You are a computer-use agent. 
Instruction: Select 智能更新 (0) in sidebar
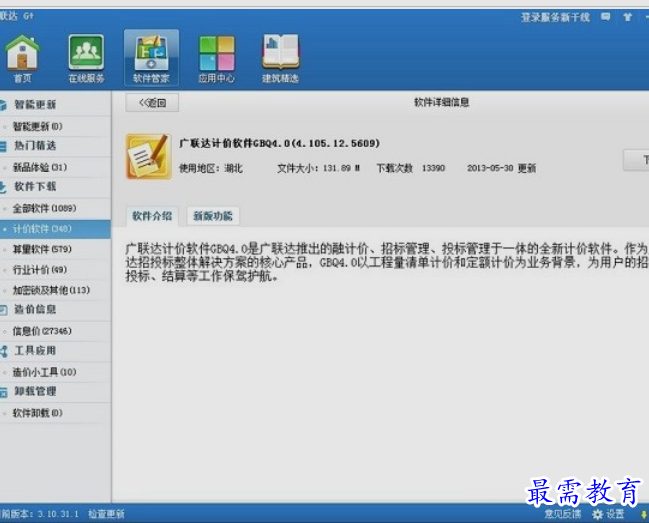55,126
